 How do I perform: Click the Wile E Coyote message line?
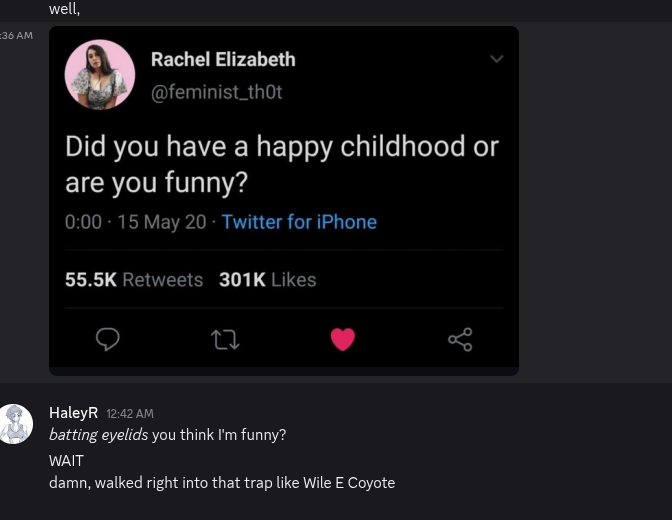pyautogui.click(x=222, y=483)
